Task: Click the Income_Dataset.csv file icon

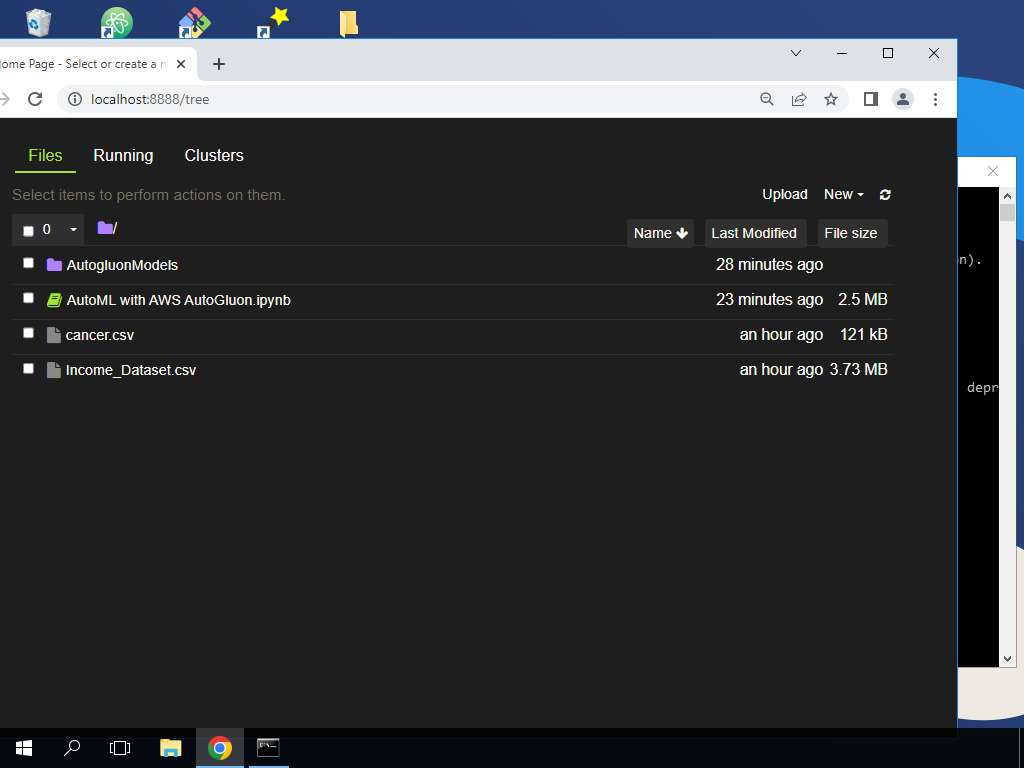Action: pos(54,370)
